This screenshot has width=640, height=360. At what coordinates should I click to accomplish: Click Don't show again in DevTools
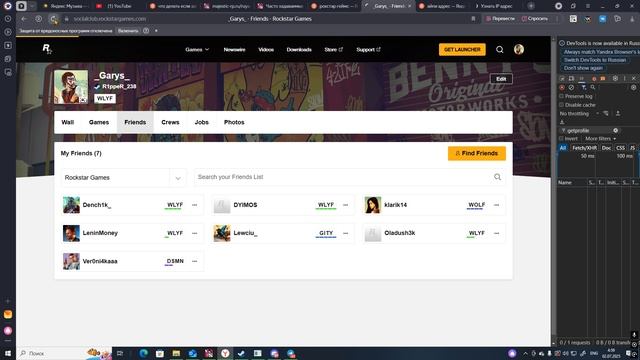tap(583, 68)
